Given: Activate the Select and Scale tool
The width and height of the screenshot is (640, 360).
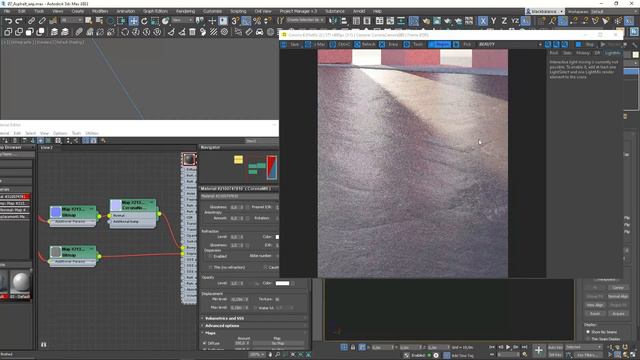Looking at the screenshot, I should (x=155, y=21).
